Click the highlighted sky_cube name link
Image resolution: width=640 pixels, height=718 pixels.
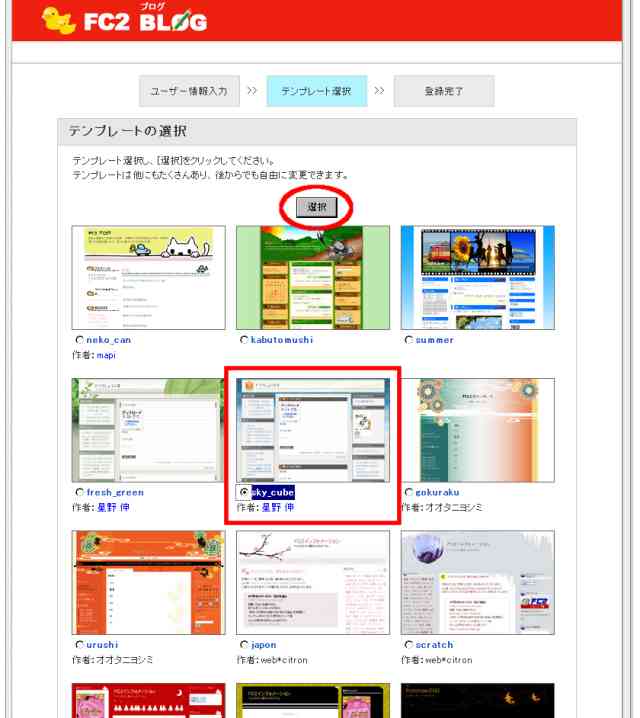pyautogui.click(x=273, y=492)
